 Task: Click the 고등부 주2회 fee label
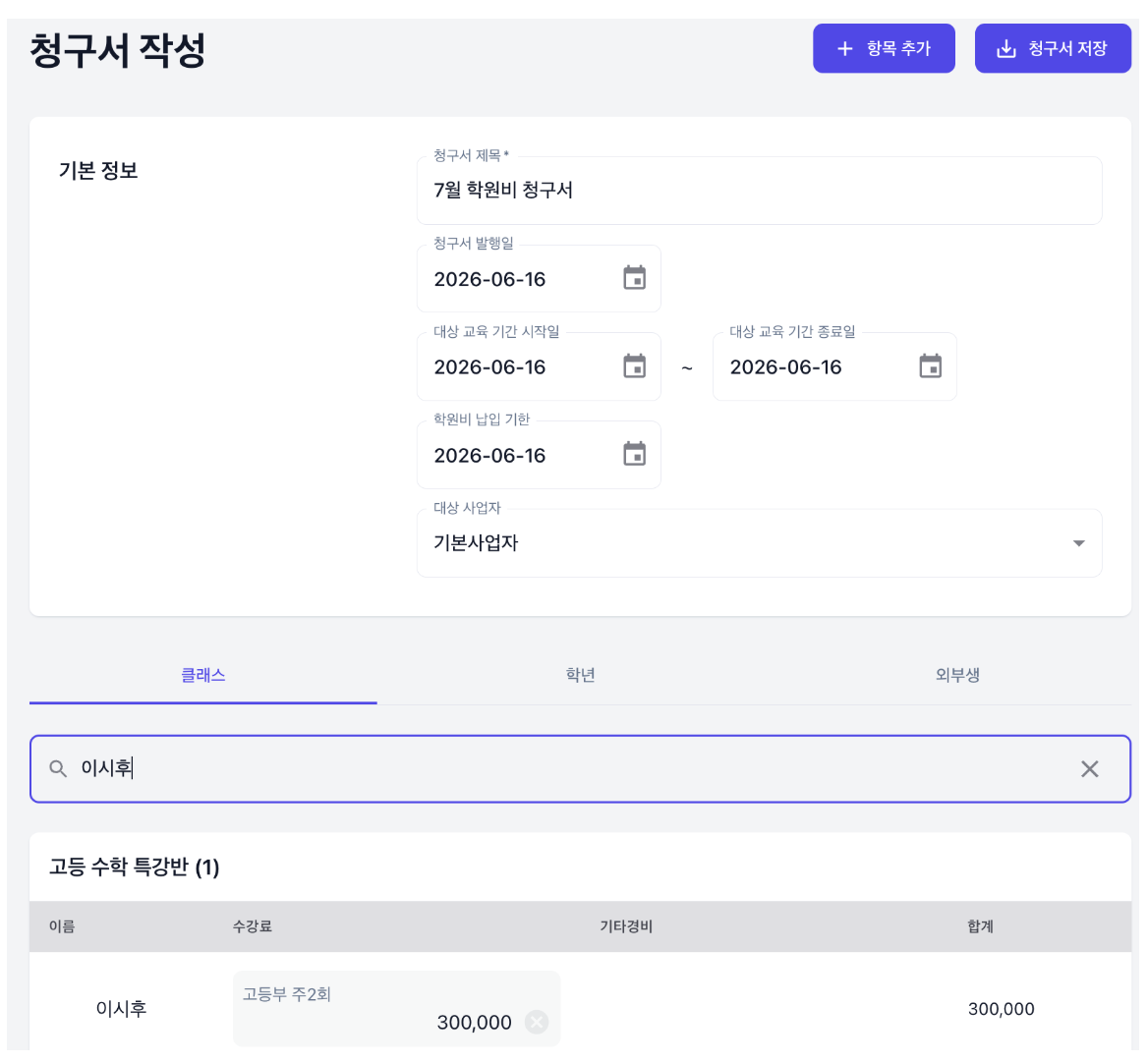pyautogui.click(x=287, y=994)
